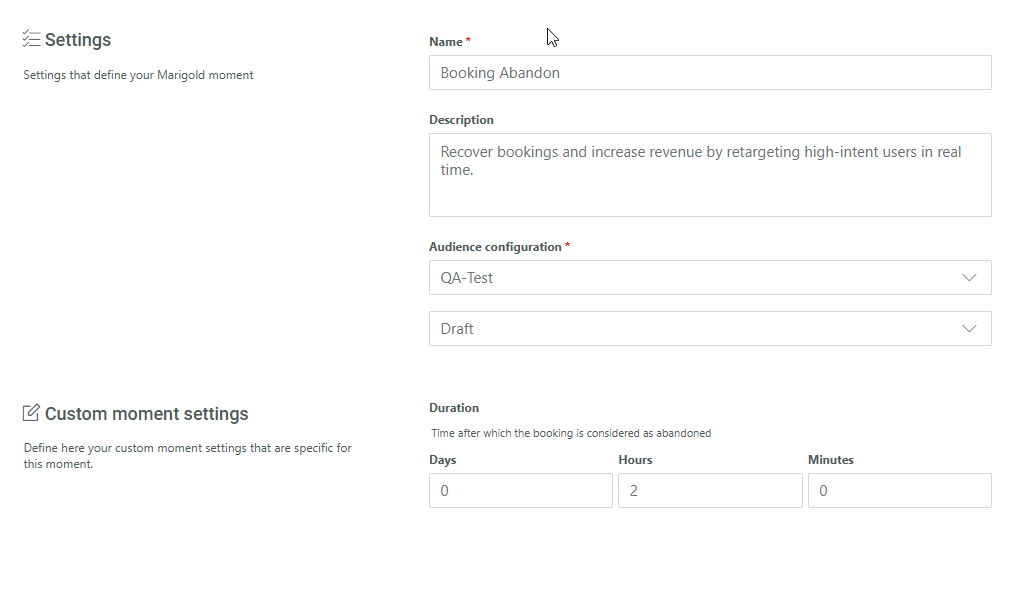Image resolution: width=1032 pixels, height=598 pixels.
Task: Click the chevron arrow on QA-Test dropdown
Action: pyautogui.click(x=968, y=278)
